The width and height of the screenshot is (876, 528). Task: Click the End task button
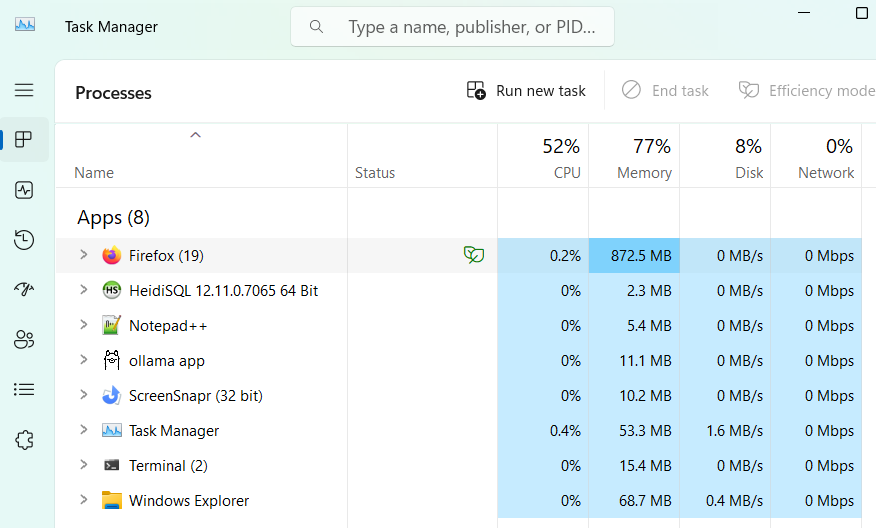[x=665, y=91]
